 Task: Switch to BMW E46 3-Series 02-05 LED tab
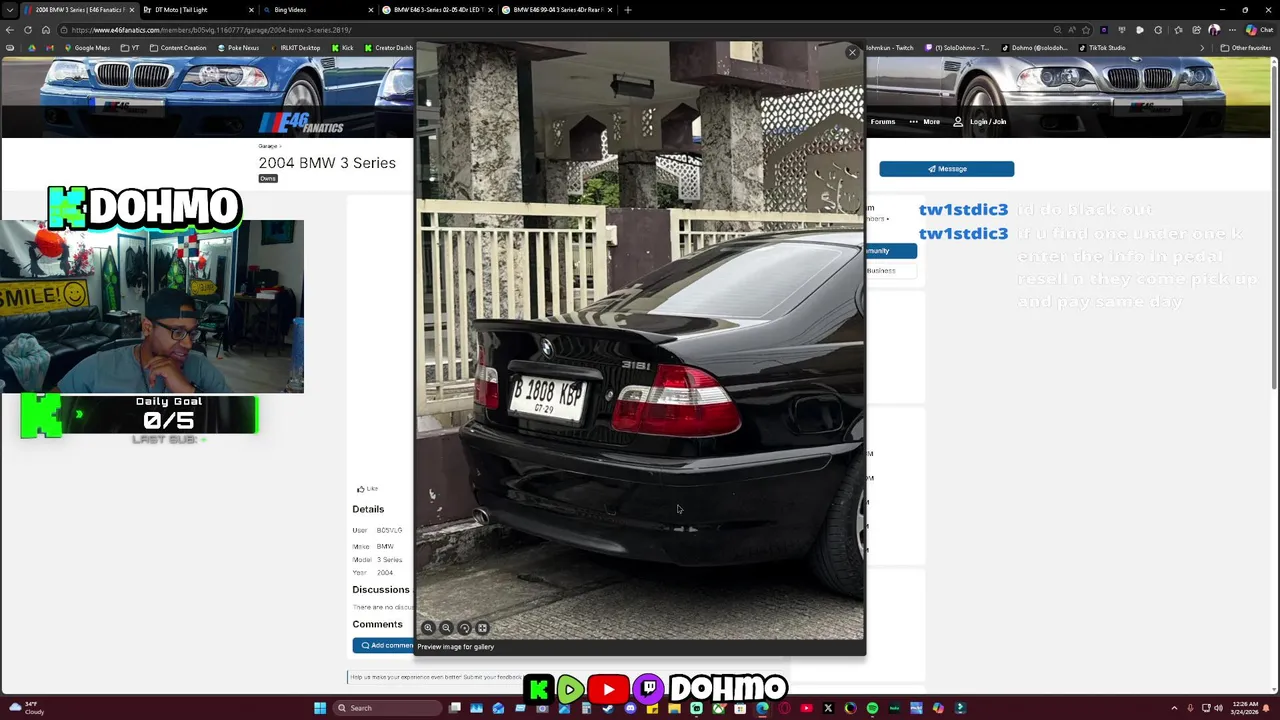pos(438,10)
